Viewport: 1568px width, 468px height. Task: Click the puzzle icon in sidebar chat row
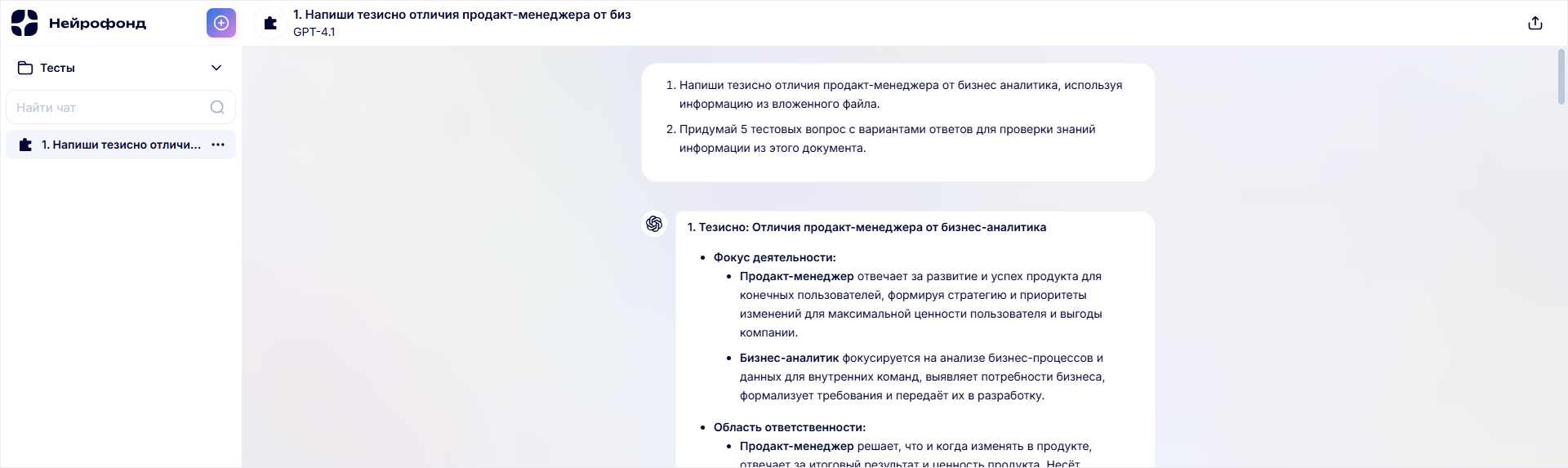pyautogui.click(x=25, y=145)
